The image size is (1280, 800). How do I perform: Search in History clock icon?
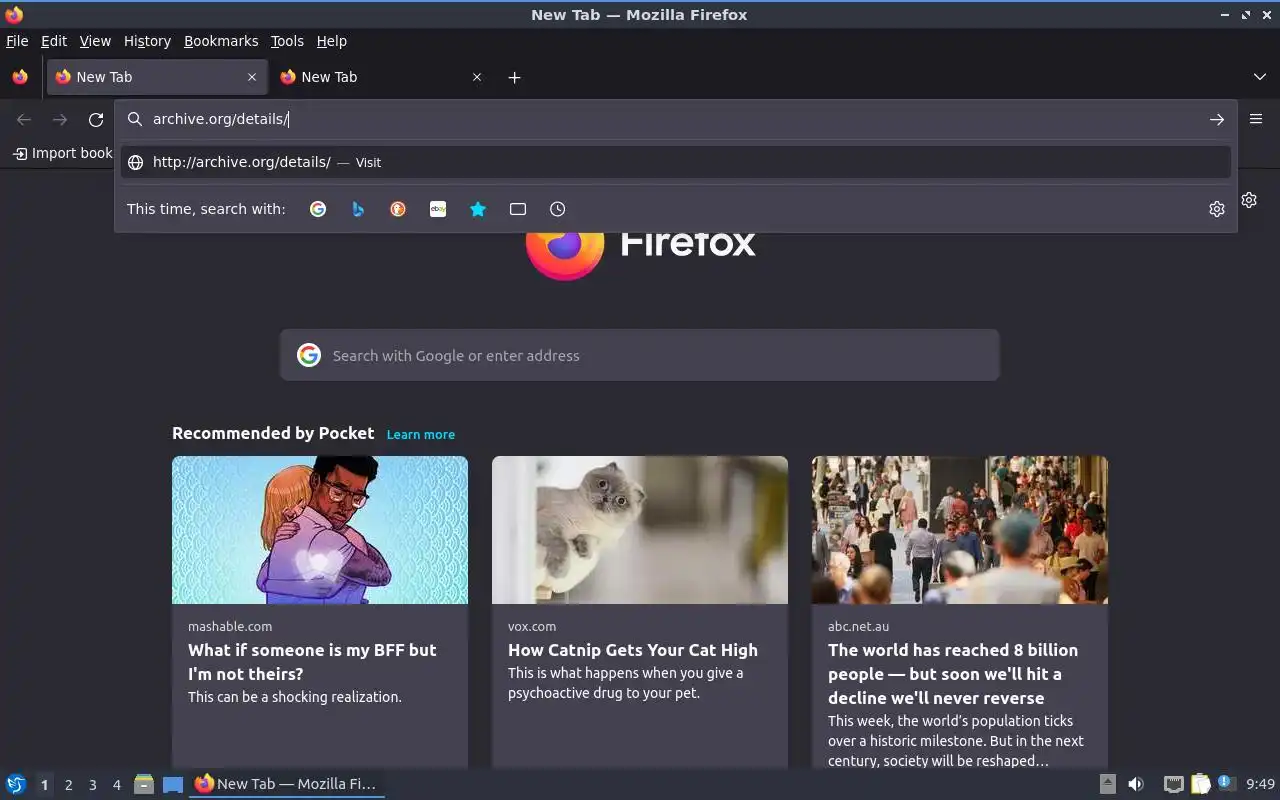pyautogui.click(x=558, y=209)
